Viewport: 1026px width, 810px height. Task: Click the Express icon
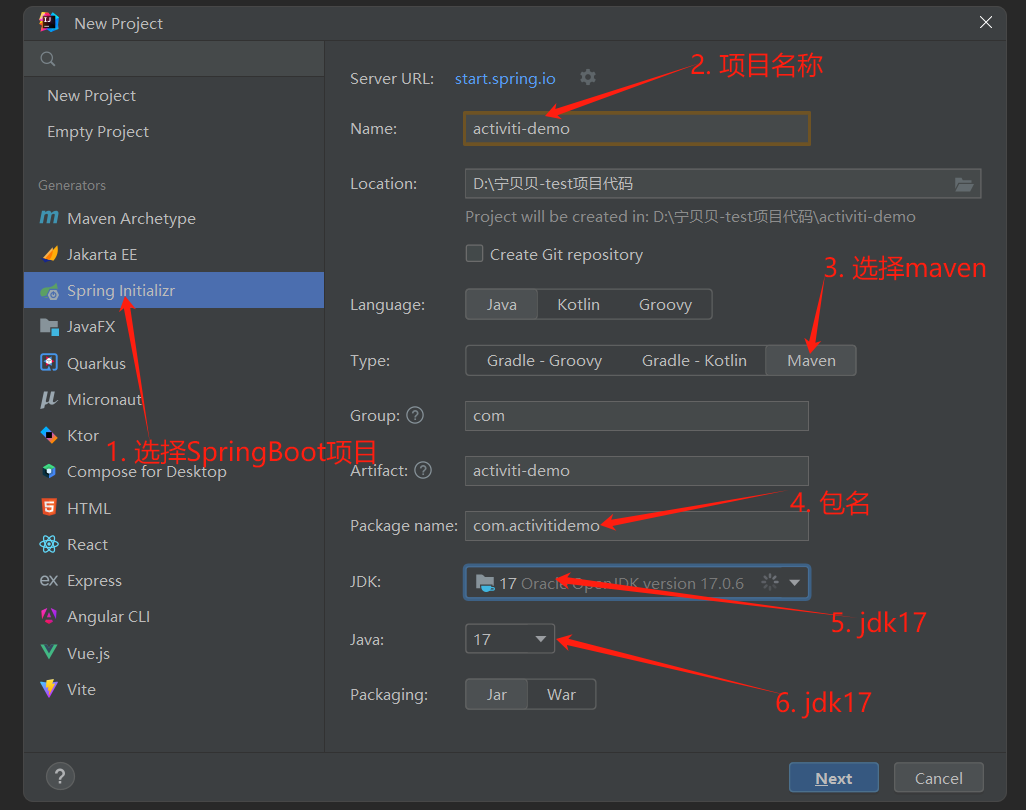49,580
